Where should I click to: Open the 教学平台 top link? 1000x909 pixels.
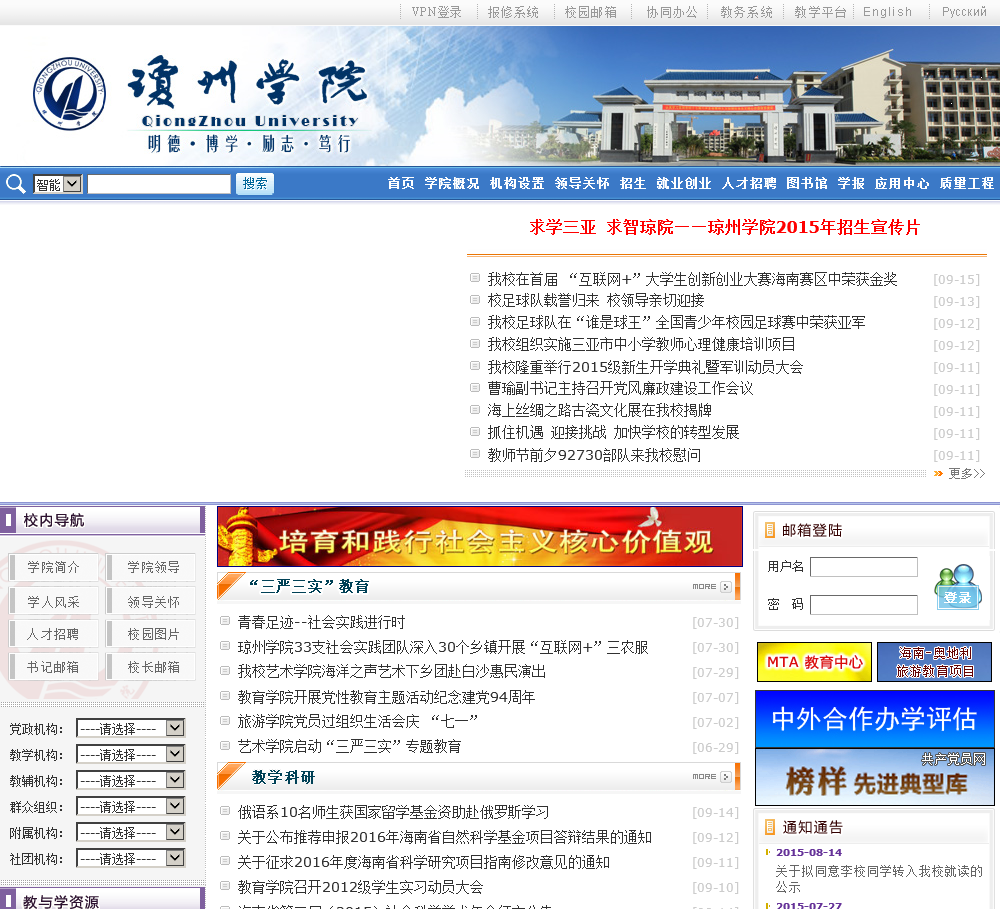pyautogui.click(x=820, y=12)
